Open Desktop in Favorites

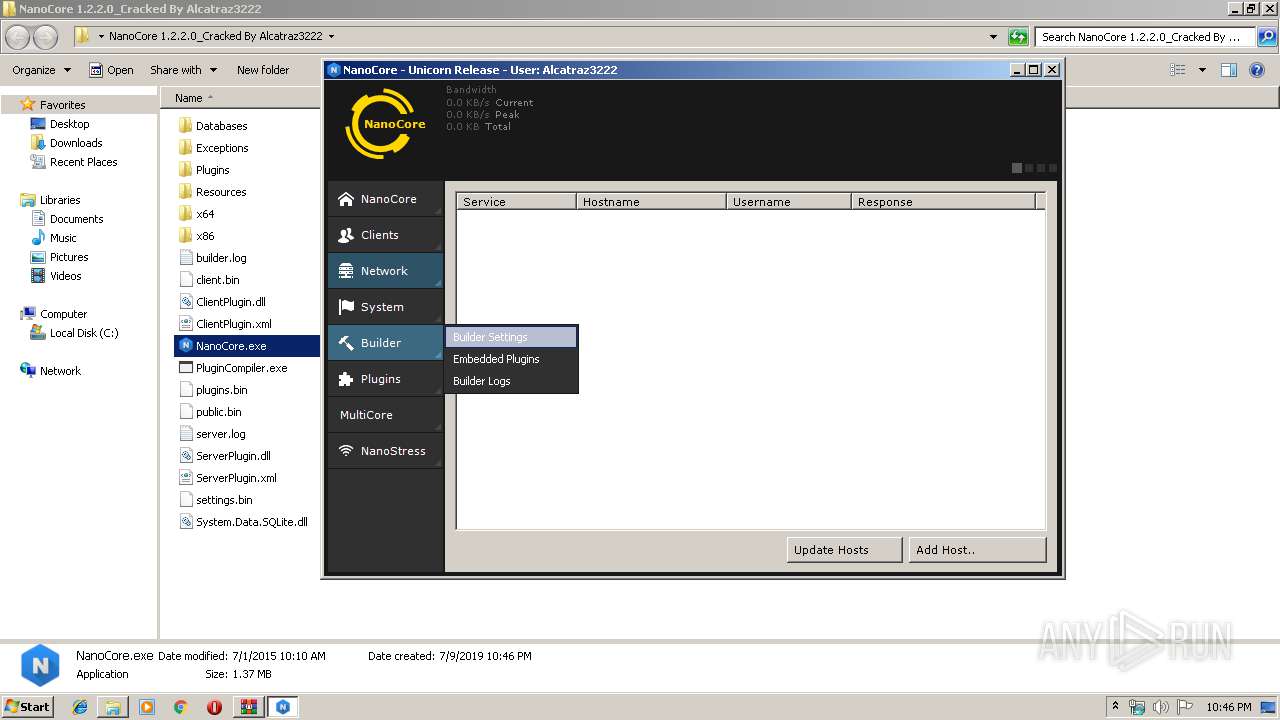click(60, 124)
